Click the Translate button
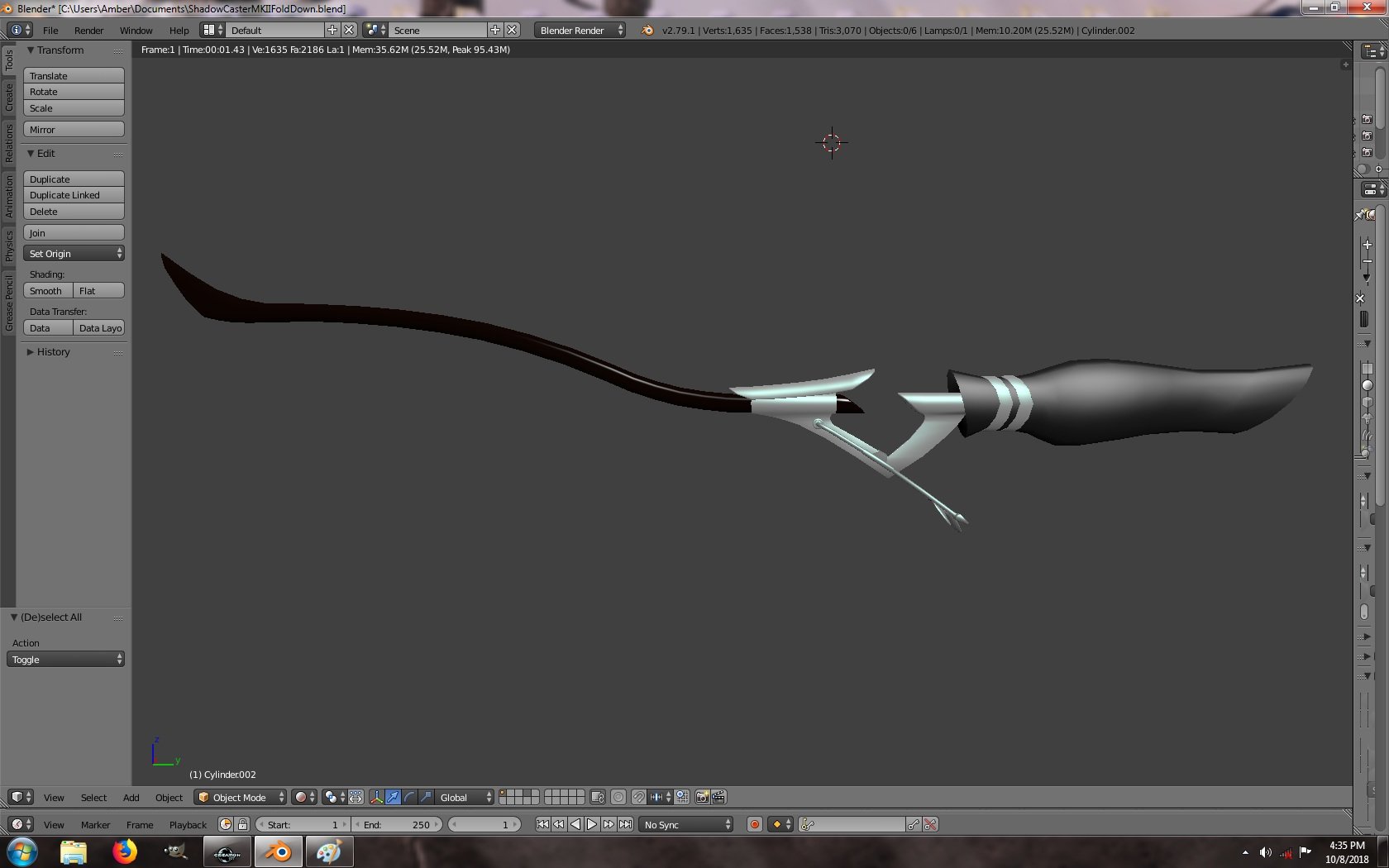Viewport: 1389px width, 868px height. [x=74, y=75]
